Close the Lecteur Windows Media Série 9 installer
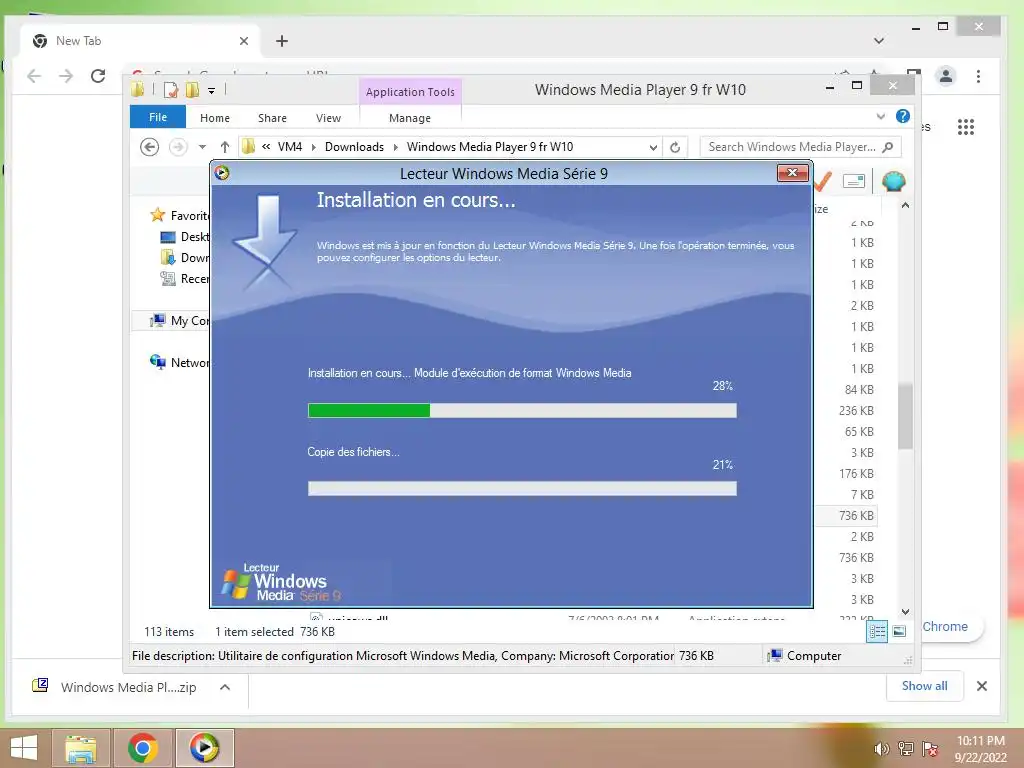The height and width of the screenshot is (768, 1024). coord(793,173)
